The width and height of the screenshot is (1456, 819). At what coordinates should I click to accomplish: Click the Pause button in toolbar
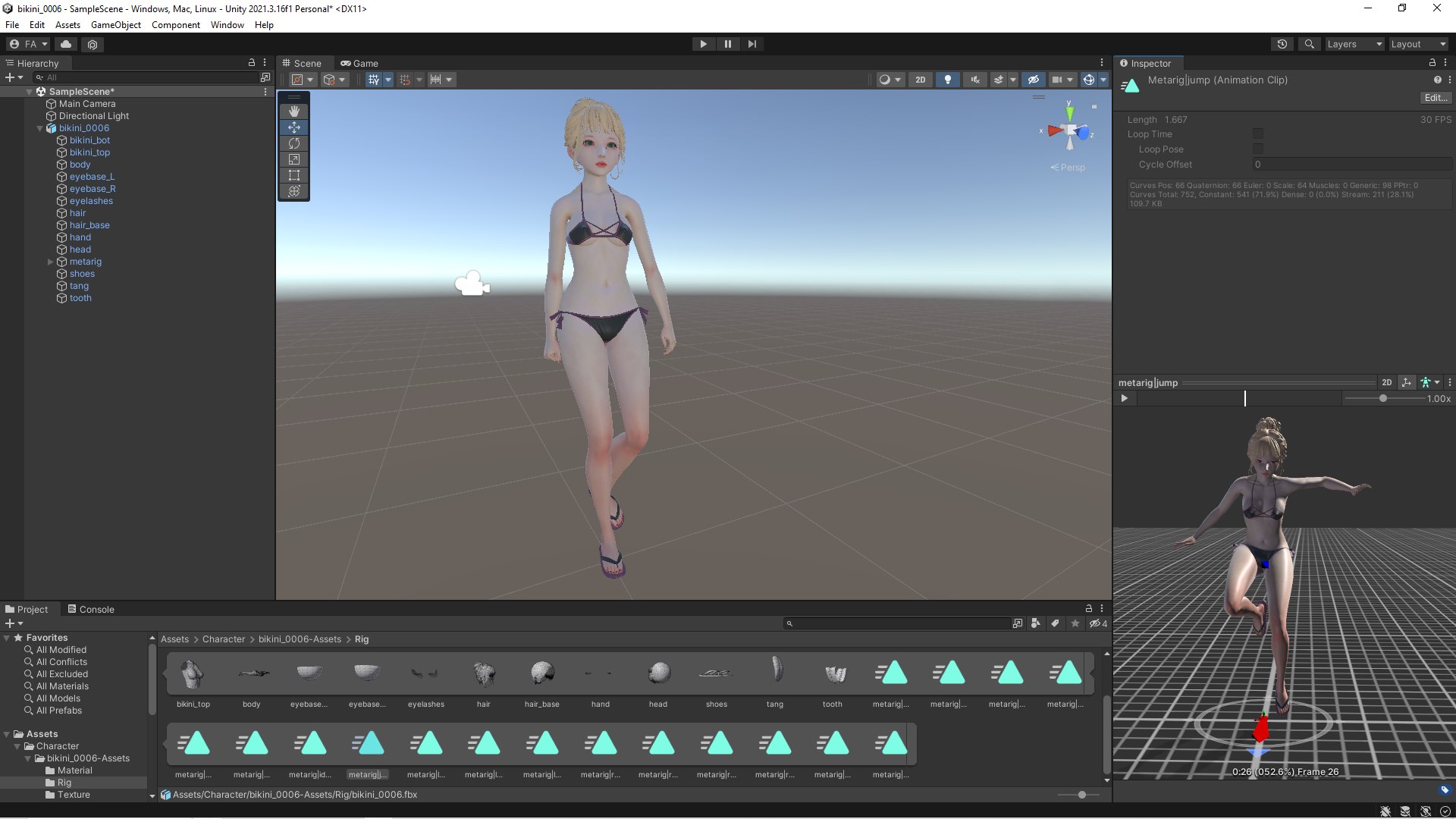pos(727,44)
